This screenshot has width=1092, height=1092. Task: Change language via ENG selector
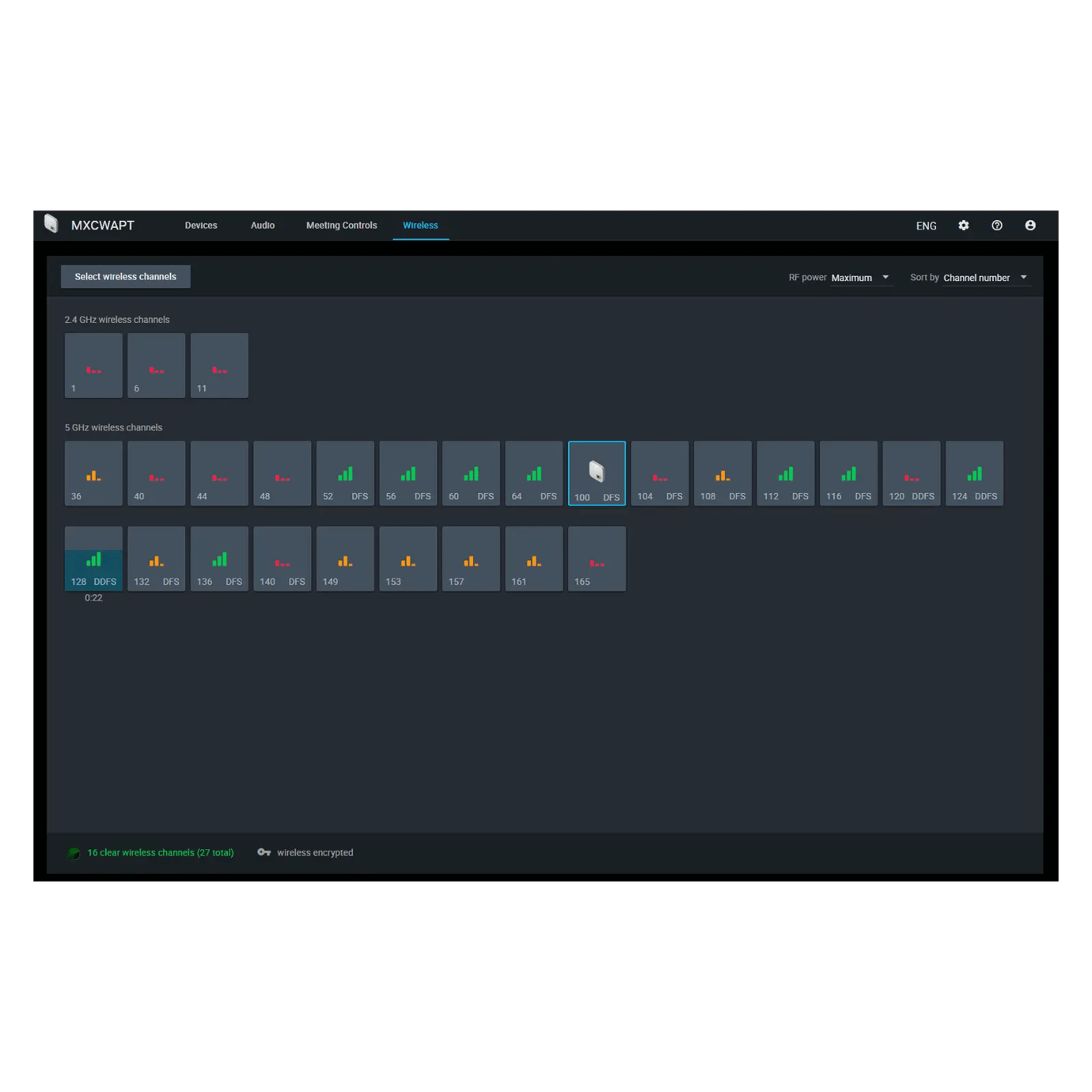(x=926, y=226)
